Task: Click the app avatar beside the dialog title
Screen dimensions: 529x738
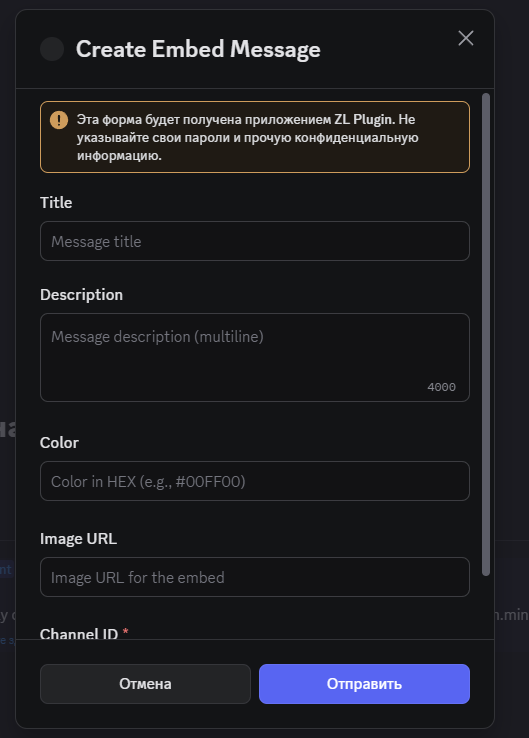Action: click(52, 49)
